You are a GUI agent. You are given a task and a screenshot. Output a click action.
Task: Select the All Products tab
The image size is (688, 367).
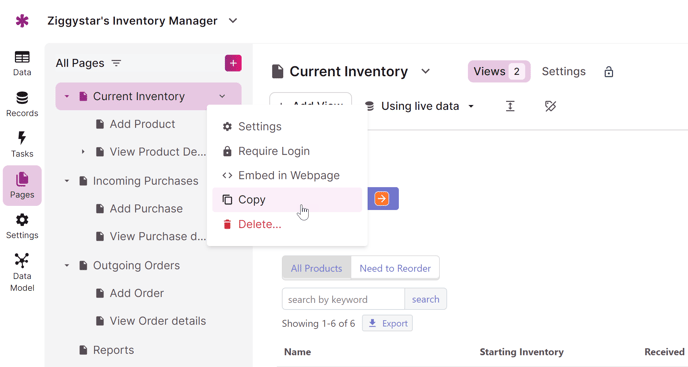click(316, 268)
